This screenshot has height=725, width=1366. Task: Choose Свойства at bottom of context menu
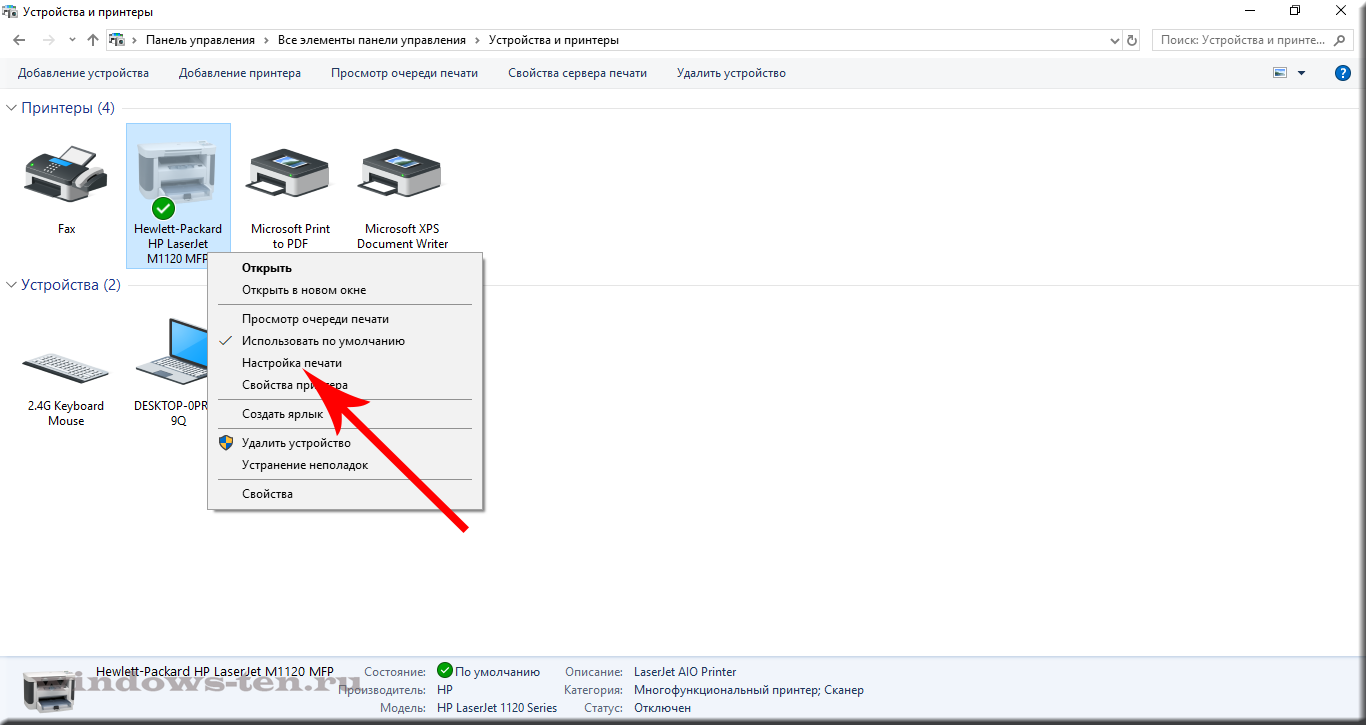coord(345,494)
